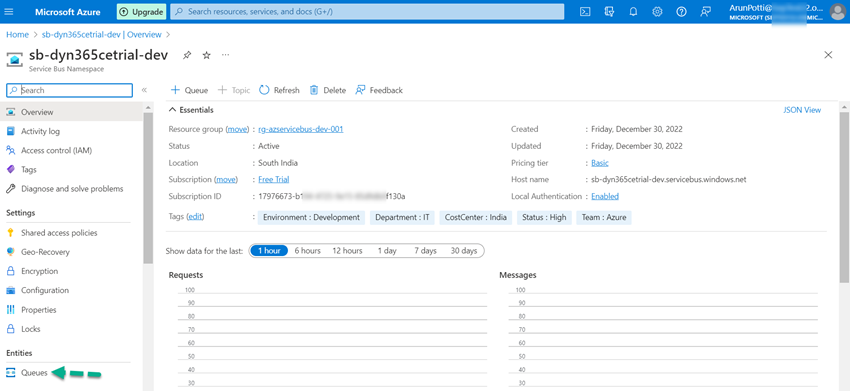Open portal settings gear
Viewport: 850px width, 391px height.
click(657, 11)
